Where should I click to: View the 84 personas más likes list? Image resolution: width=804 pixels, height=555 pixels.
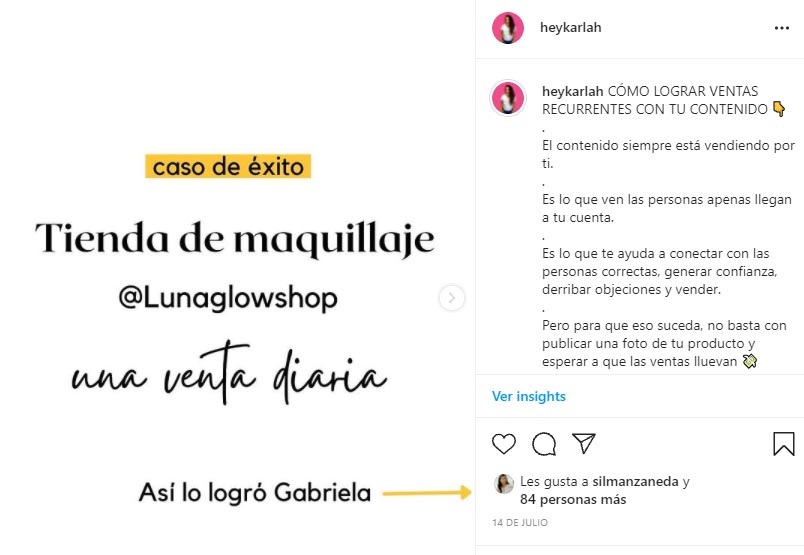[573, 500]
